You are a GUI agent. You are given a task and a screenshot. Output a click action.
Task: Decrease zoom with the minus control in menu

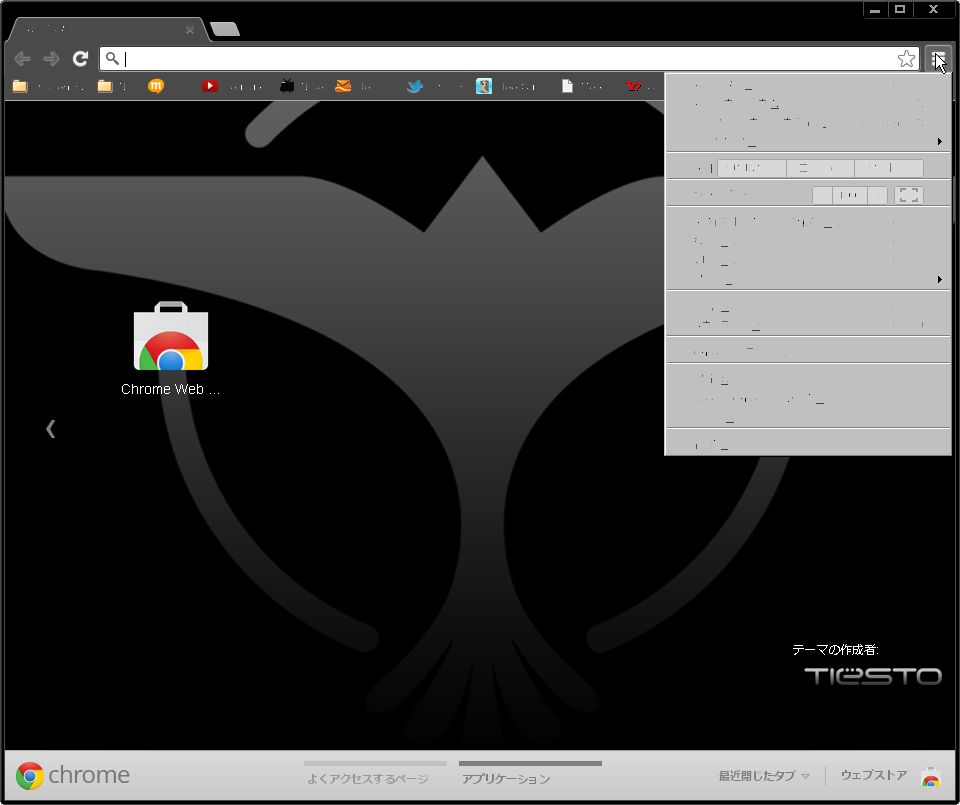(x=822, y=195)
